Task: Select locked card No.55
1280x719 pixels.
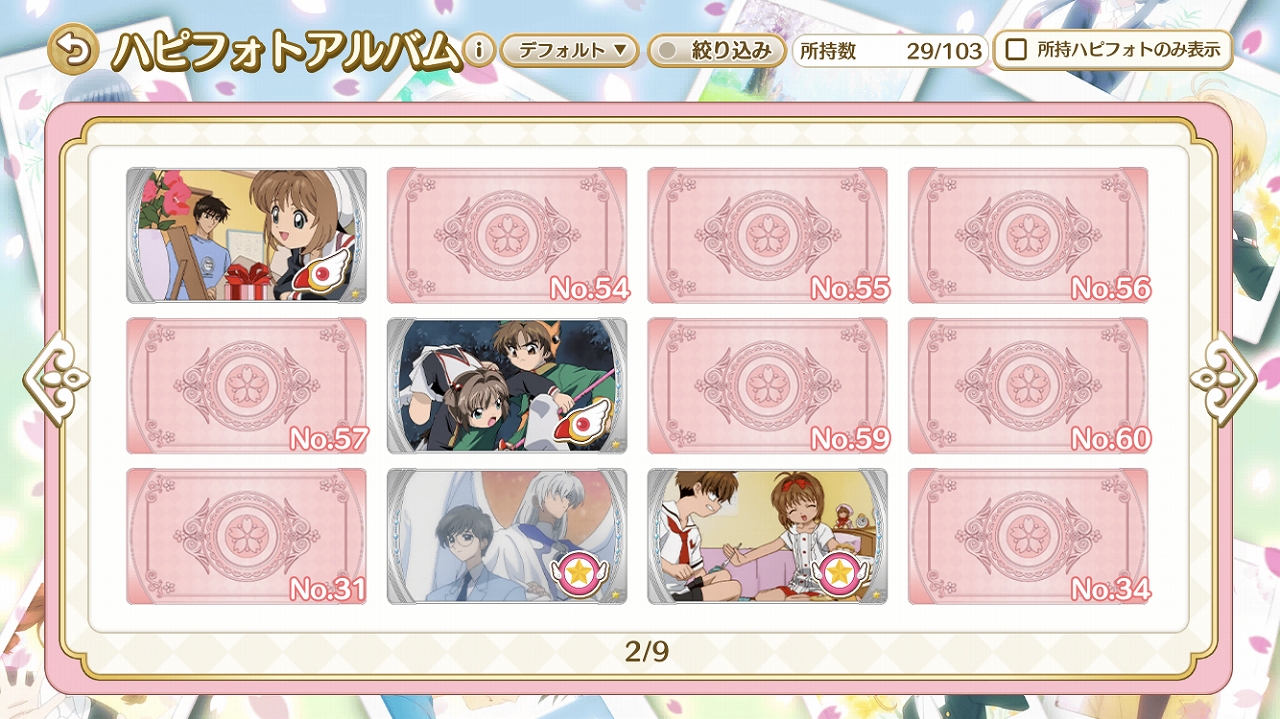Action: coord(767,235)
